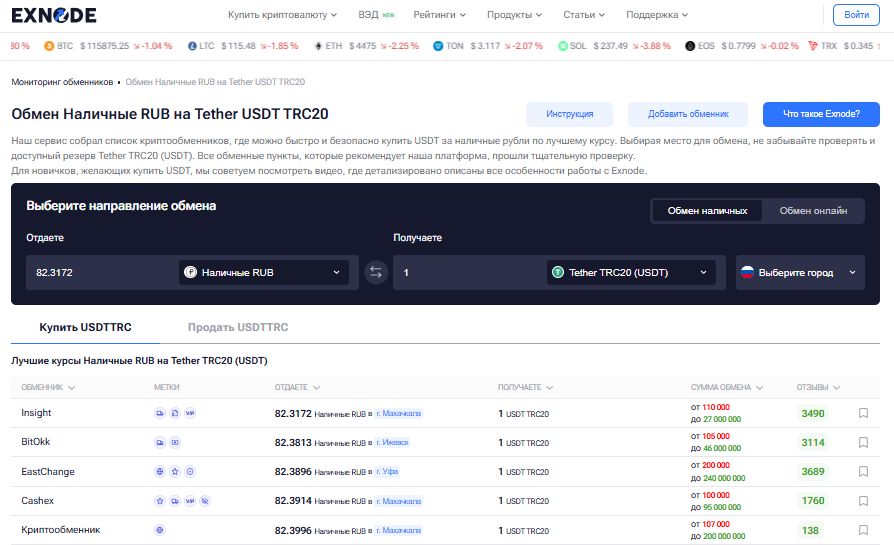The height and width of the screenshot is (545, 894).
Task: Open the ВЭД new menu item
Action: click(376, 15)
